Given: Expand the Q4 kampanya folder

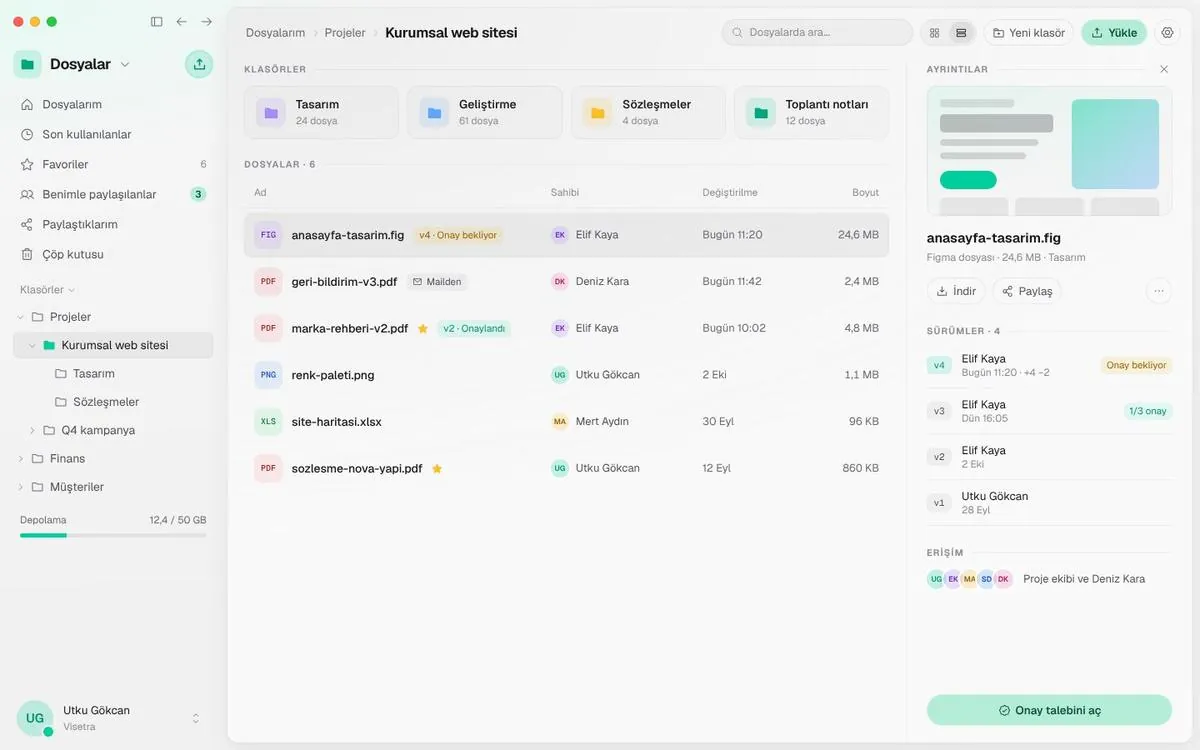Looking at the screenshot, I should (32, 430).
